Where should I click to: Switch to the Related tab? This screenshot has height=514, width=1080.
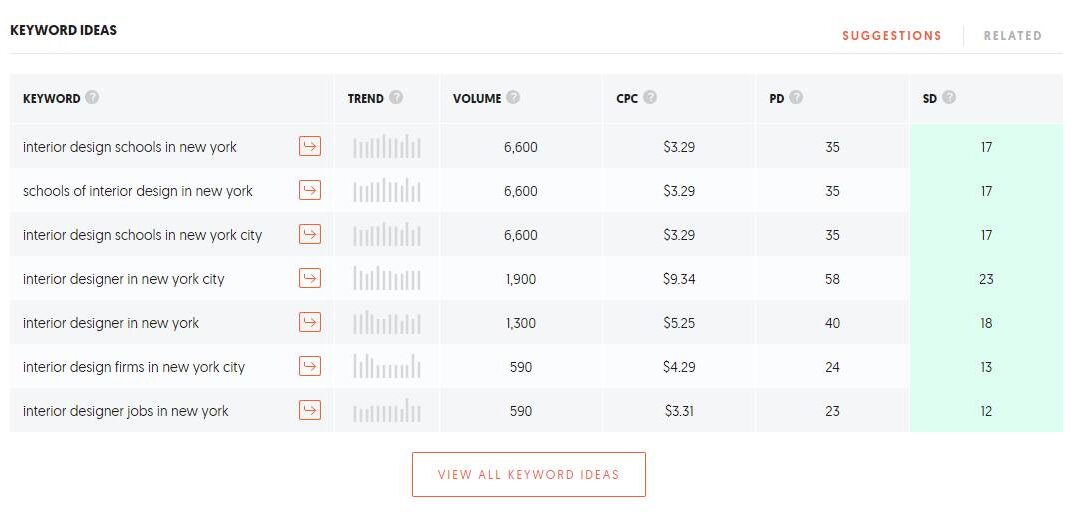(x=1012, y=36)
